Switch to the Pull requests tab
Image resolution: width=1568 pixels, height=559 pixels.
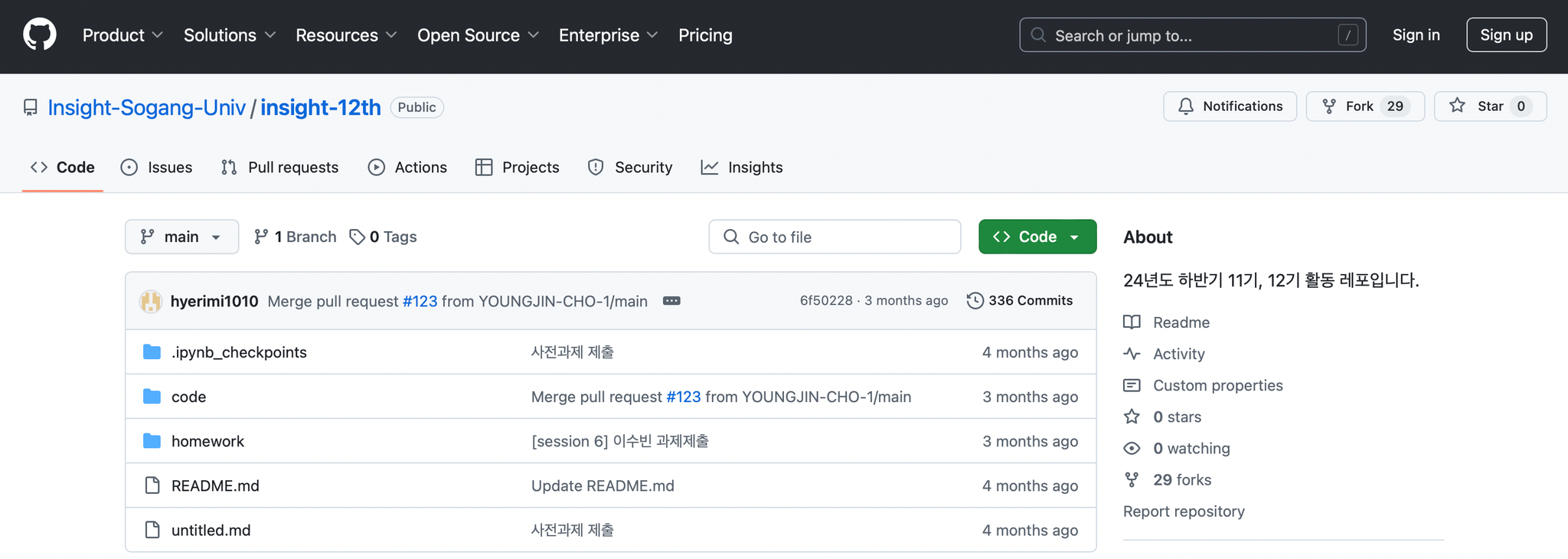pyautogui.click(x=279, y=167)
